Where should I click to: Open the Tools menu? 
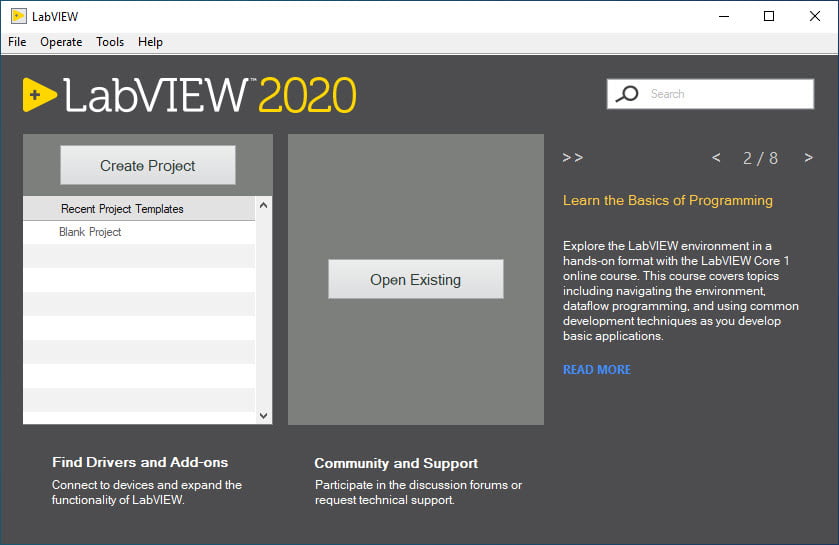(110, 42)
